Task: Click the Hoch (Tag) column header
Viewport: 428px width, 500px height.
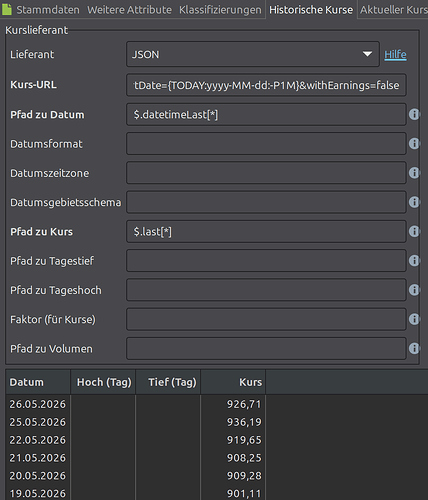Action: (x=103, y=382)
